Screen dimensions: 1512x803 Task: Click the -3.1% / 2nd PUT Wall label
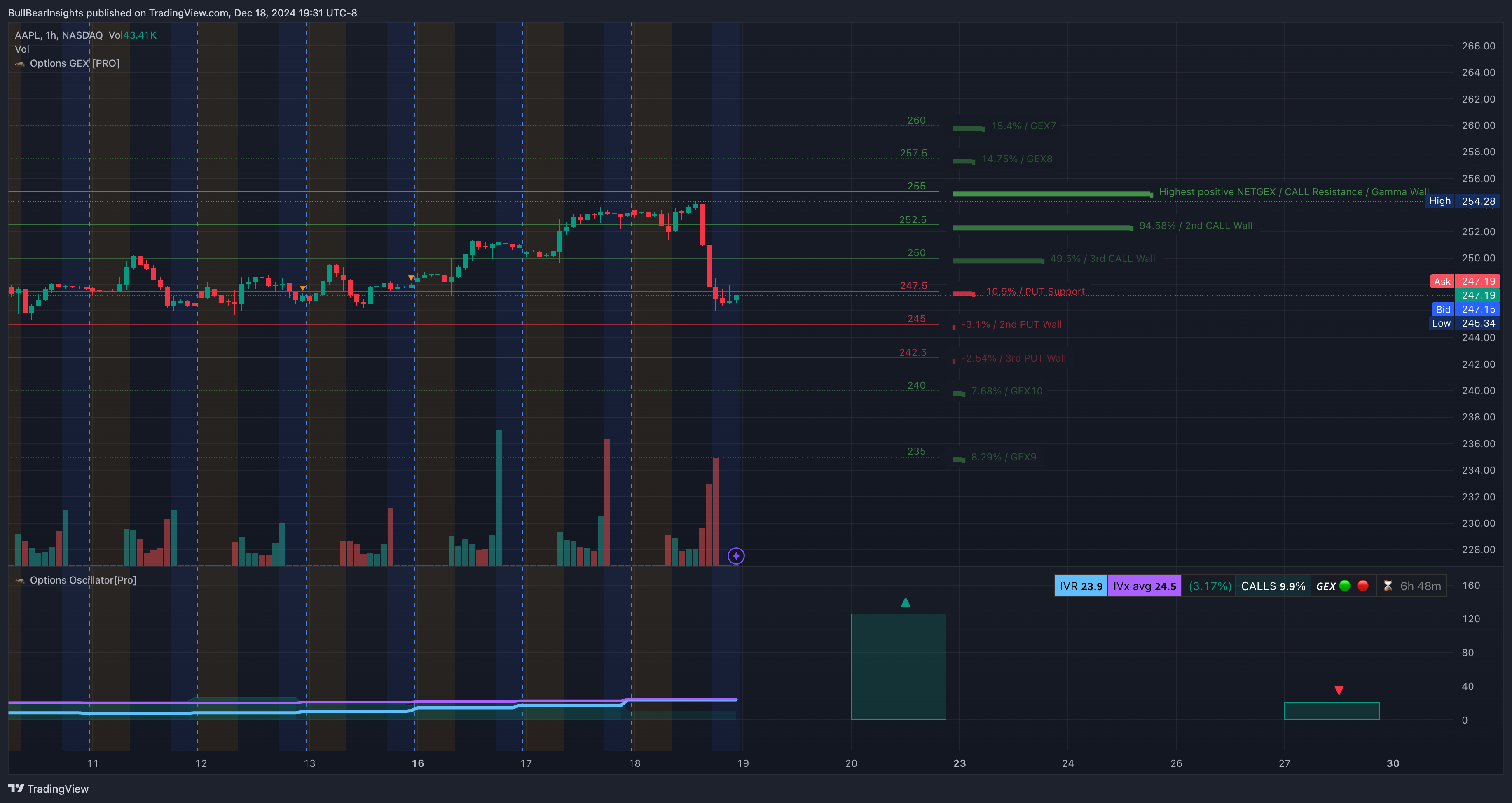(1011, 324)
